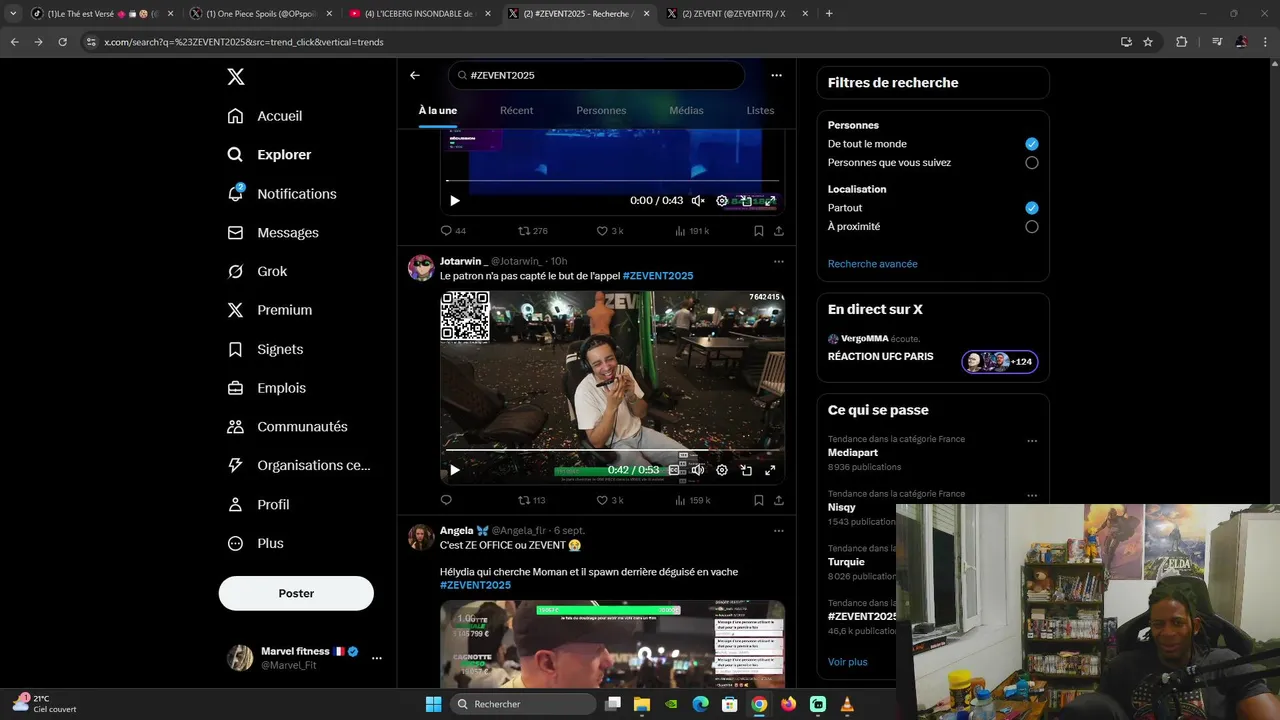
Task: Share the tweet with 191 k views
Action: click(x=779, y=231)
